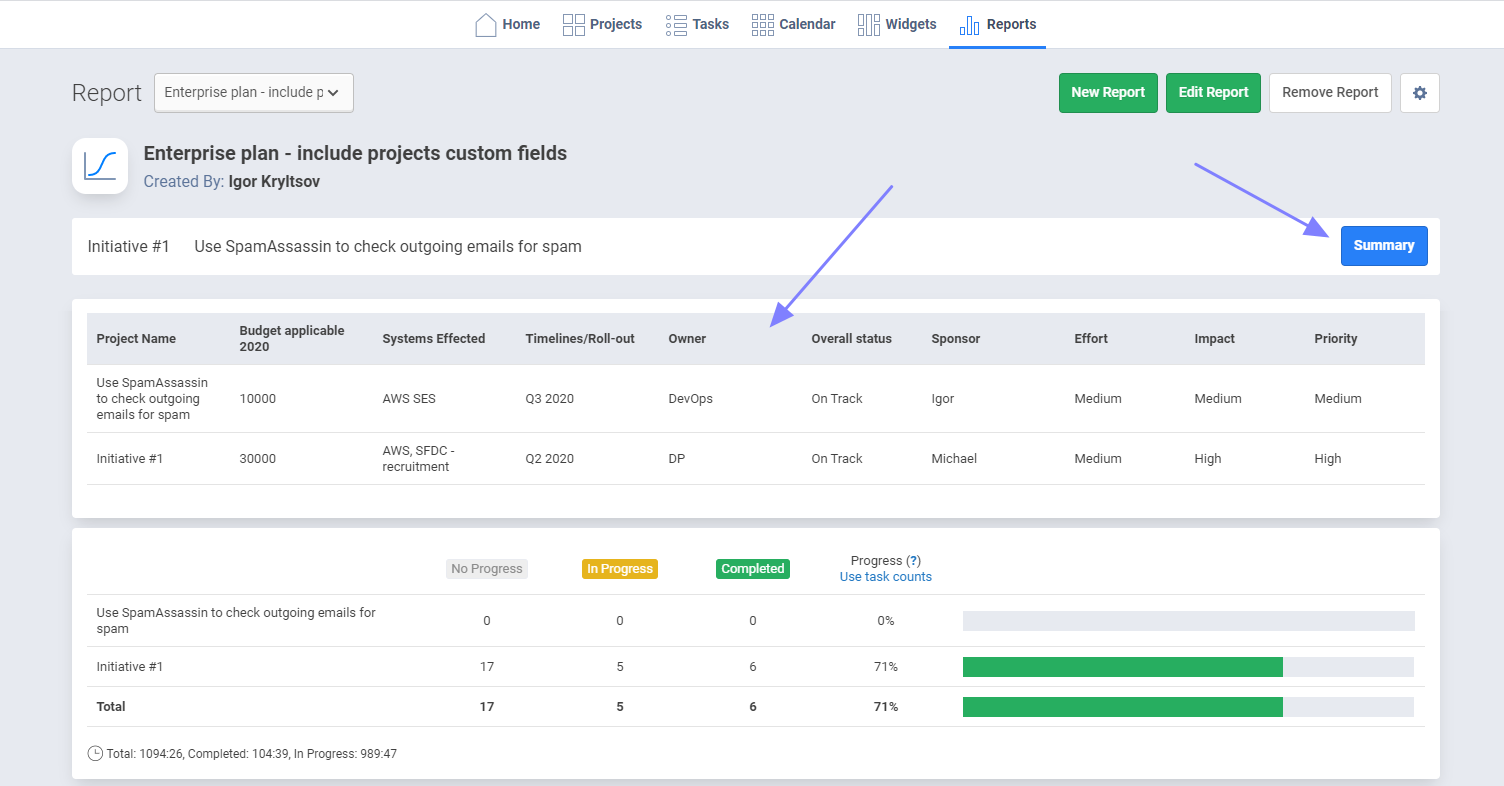
Task: Switch to Use task counts link
Action: 885,577
